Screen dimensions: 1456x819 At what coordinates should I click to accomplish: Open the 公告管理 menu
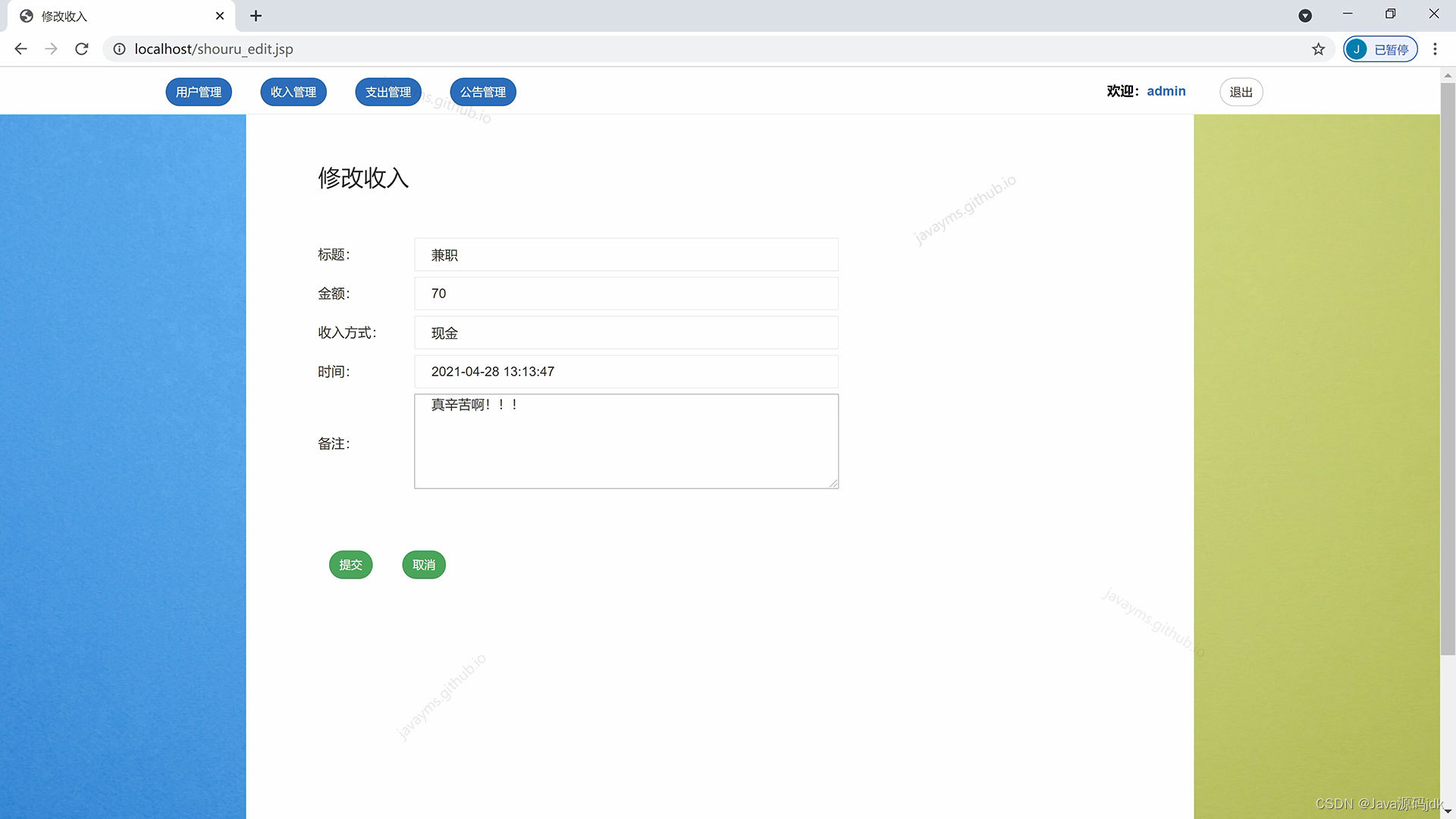(x=483, y=92)
